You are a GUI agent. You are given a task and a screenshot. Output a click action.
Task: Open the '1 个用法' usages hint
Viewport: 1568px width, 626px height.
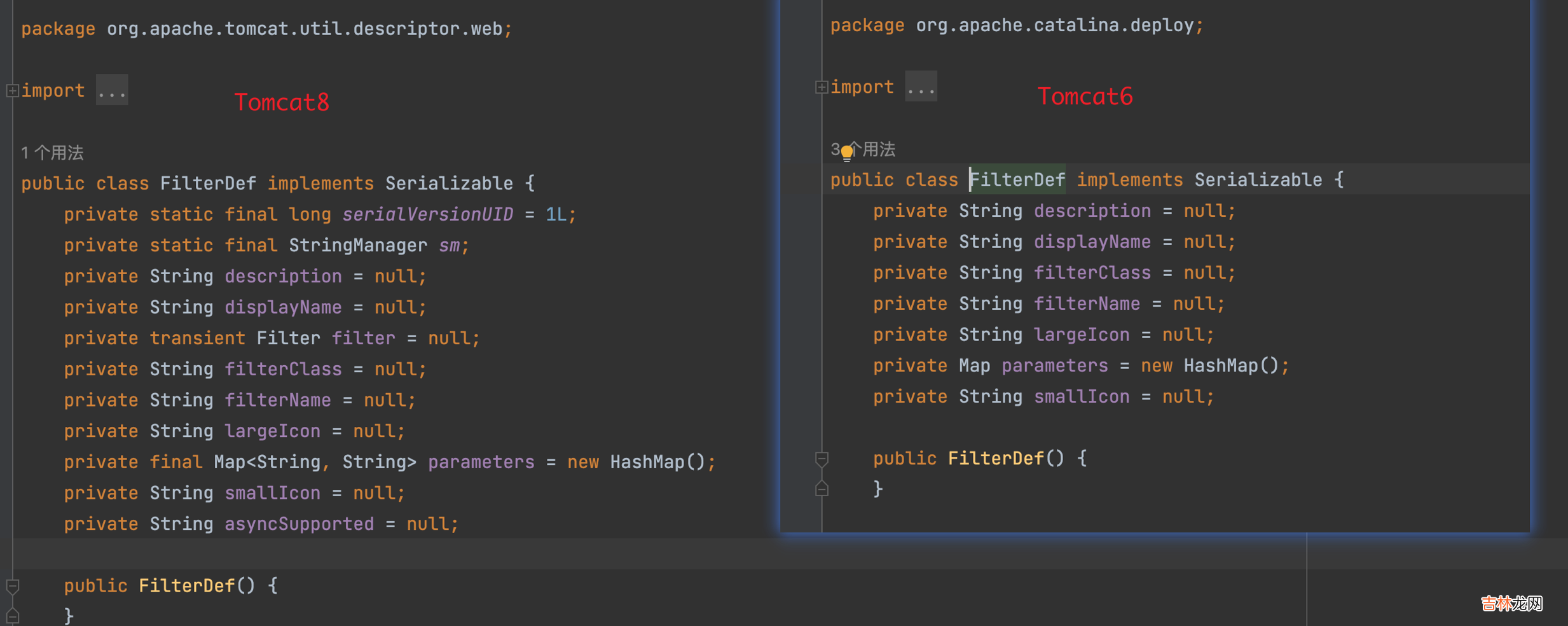[52, 153]
